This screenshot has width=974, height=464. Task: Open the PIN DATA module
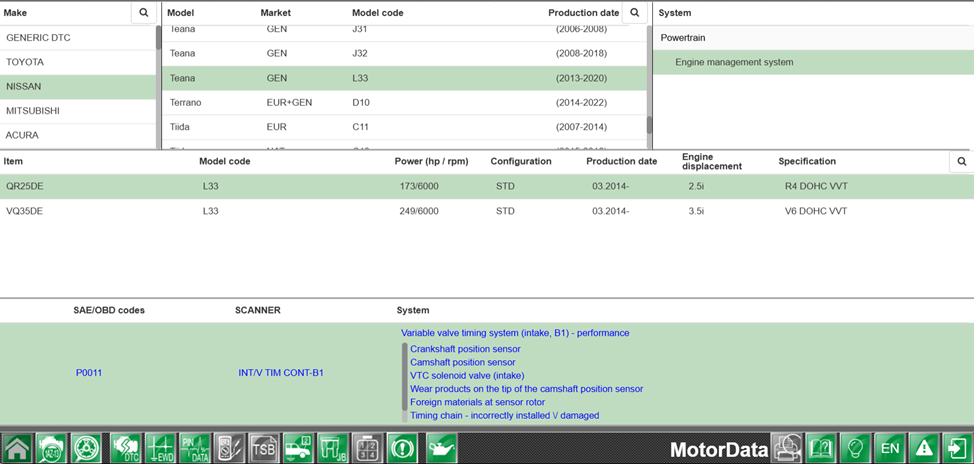pyautogui.click(x=195, y=447)
